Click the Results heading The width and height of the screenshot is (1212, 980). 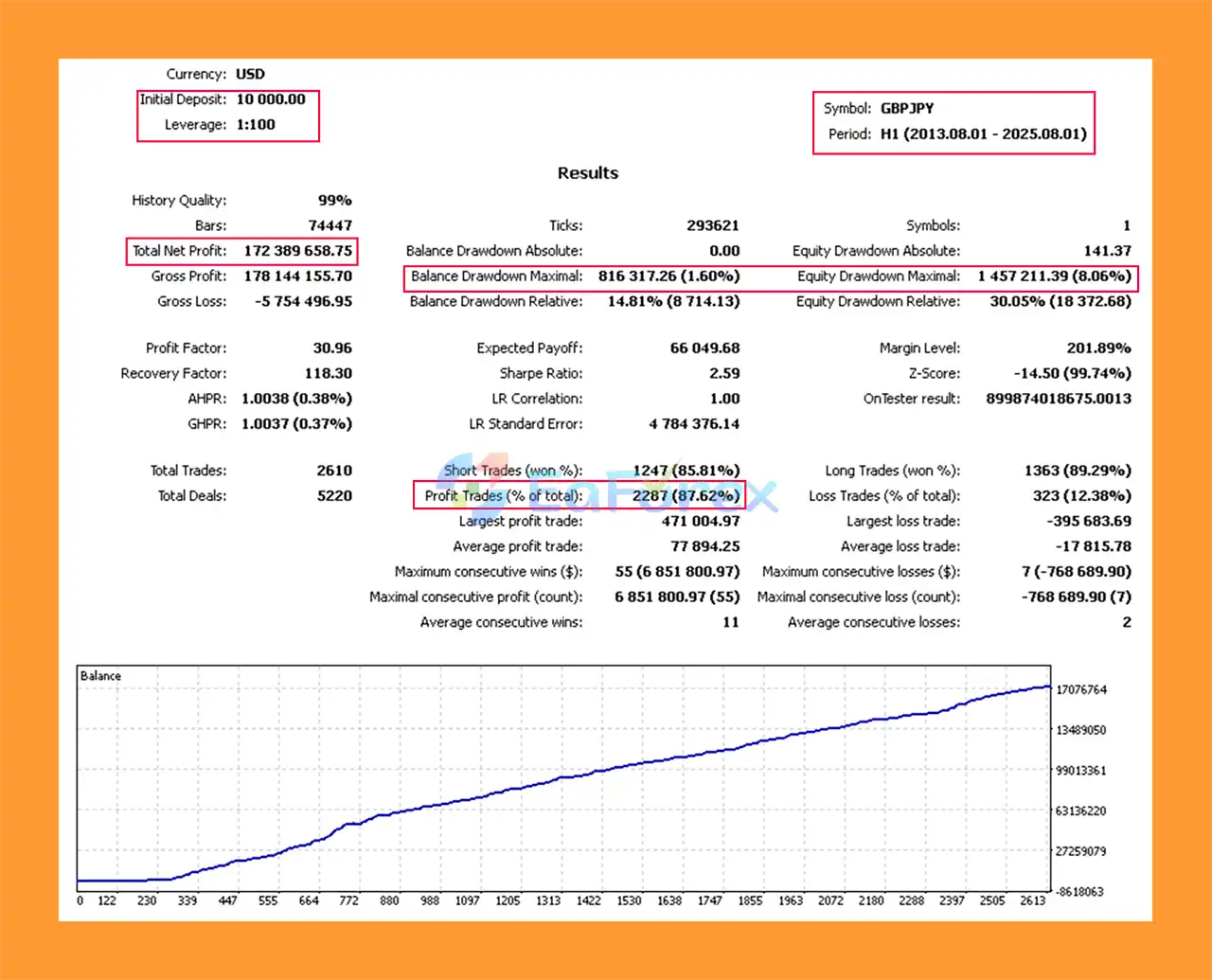tap(587, 172)
